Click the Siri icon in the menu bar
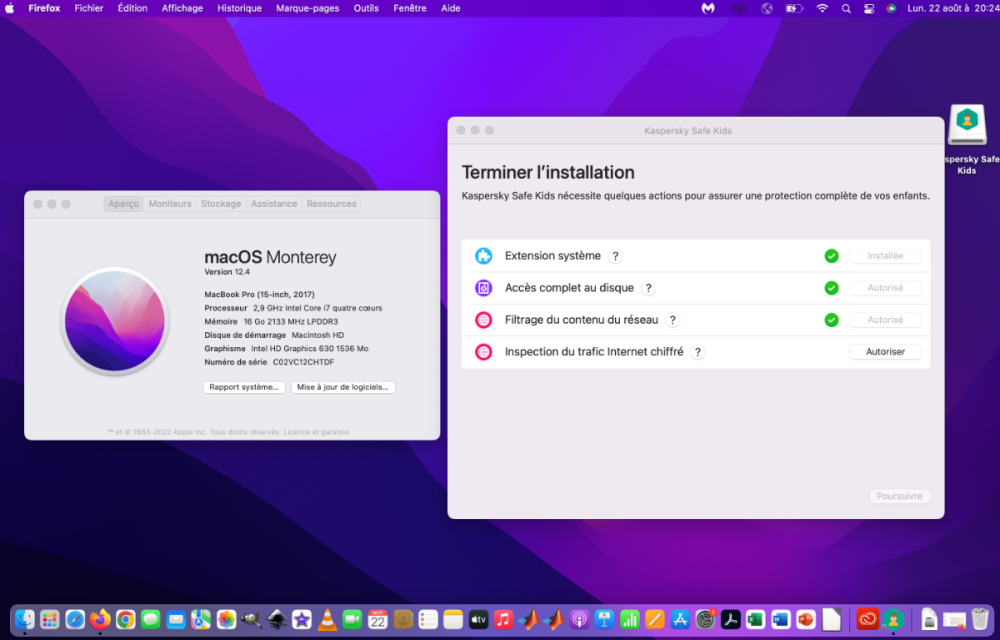1000x640 pixels. [892, 8]
